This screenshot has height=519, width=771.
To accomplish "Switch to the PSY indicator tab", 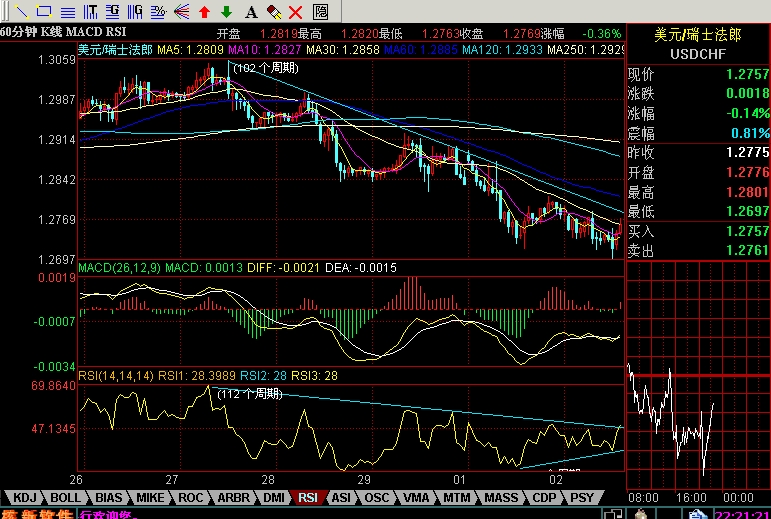I will [582, 497].
